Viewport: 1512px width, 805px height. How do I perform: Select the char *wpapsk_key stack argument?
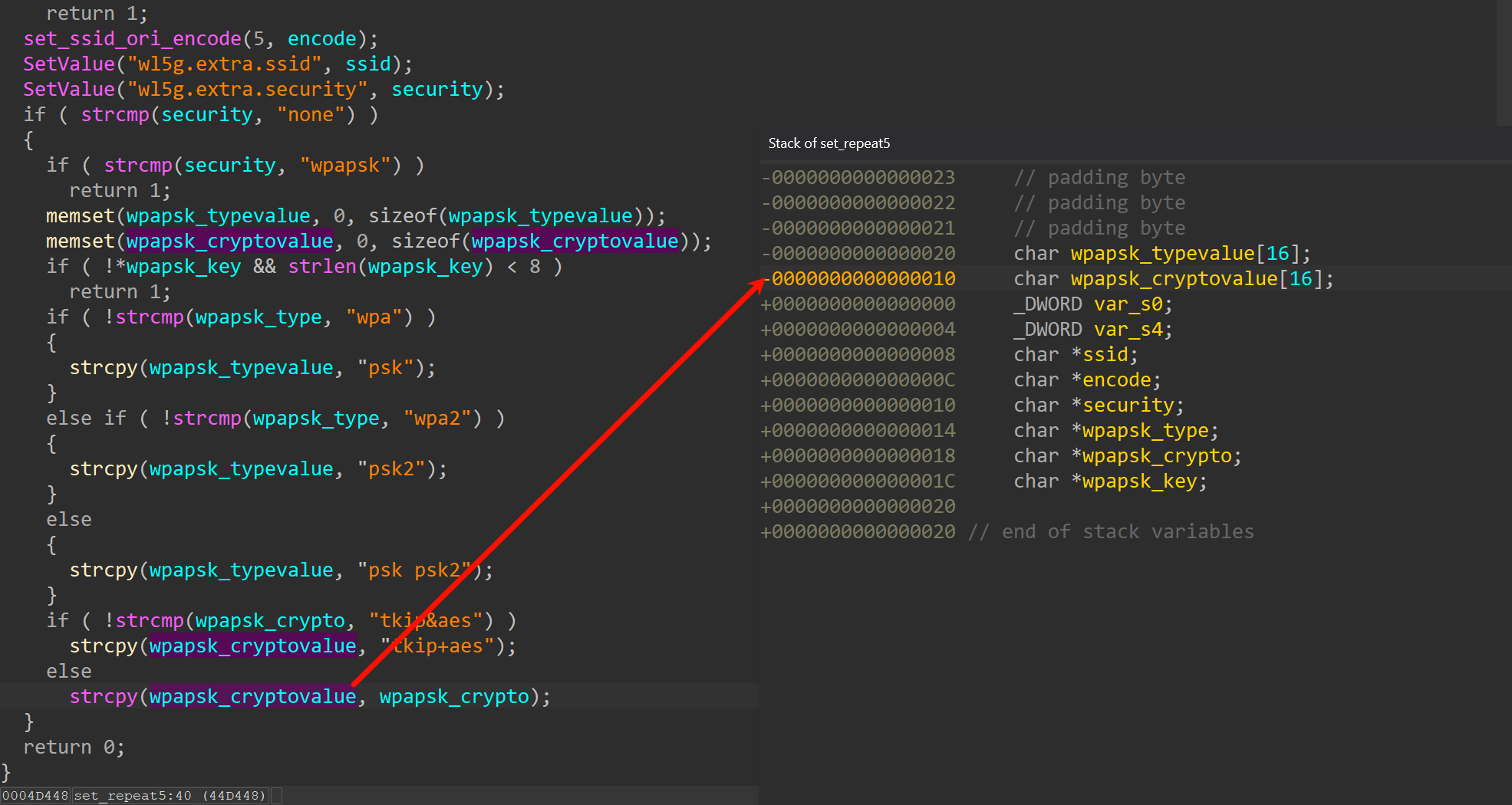[1111, 481]
